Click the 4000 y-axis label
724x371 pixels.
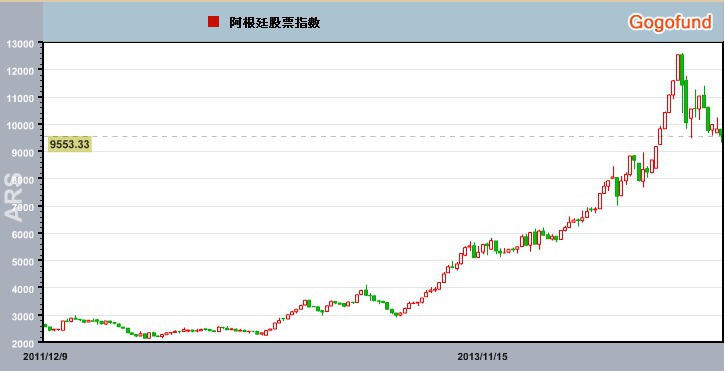click(23, 289)
